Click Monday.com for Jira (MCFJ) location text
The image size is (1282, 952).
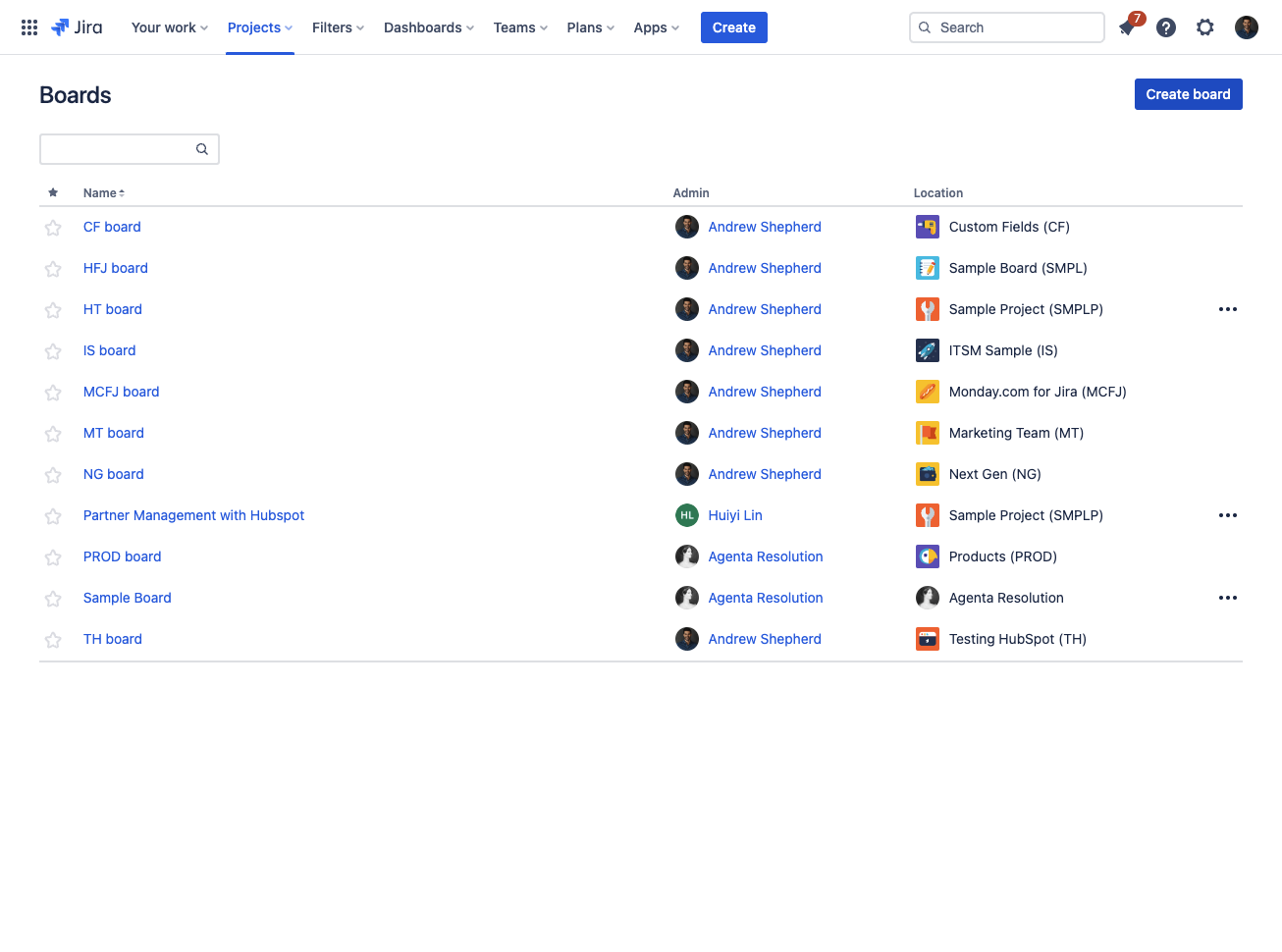pyautogui.click(x=1038, y=392)
